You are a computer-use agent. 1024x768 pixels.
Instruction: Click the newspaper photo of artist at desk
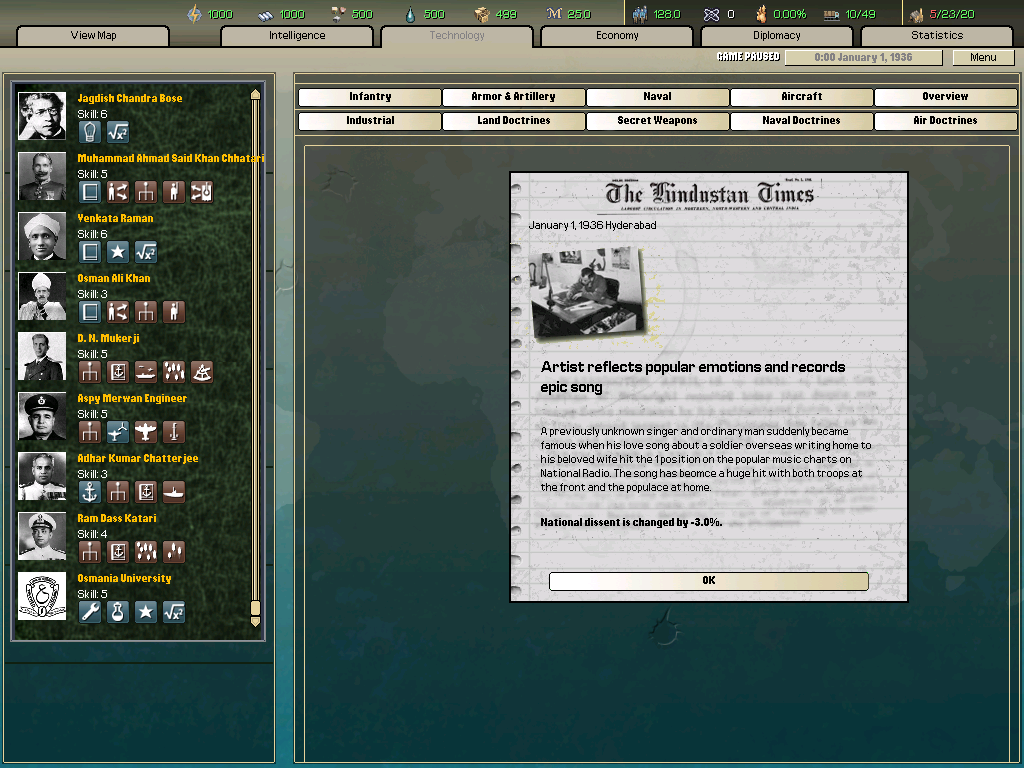[588, 293]
